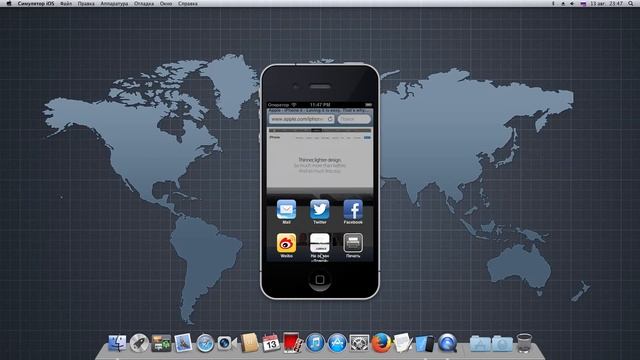Open System Preferences gear in the Dock
The width and height of the screenshot is (640, 360).
pyautogui.click(x=359, y=343)
